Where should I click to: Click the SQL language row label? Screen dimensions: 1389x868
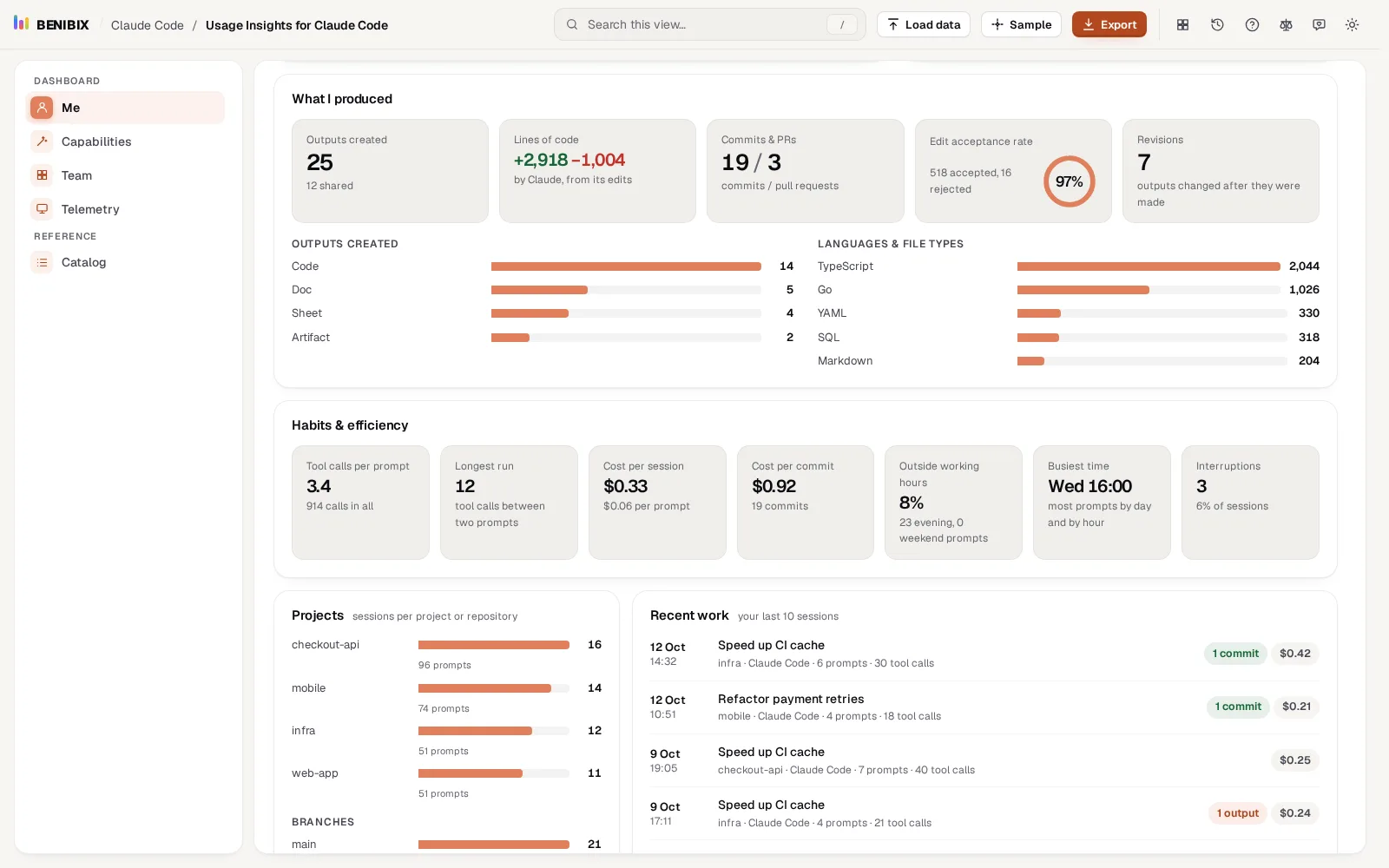pyautogui.click(x=828, y=338)
